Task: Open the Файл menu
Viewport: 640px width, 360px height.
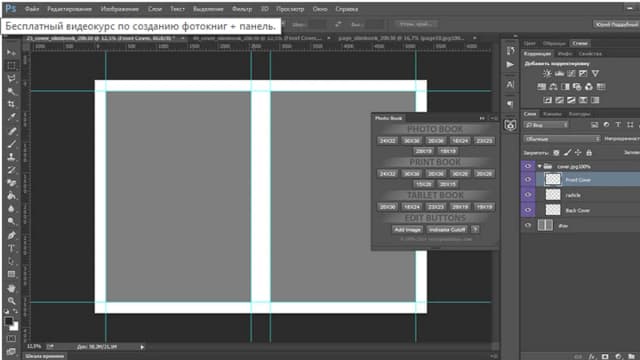Action: click(x=32, y=9)
